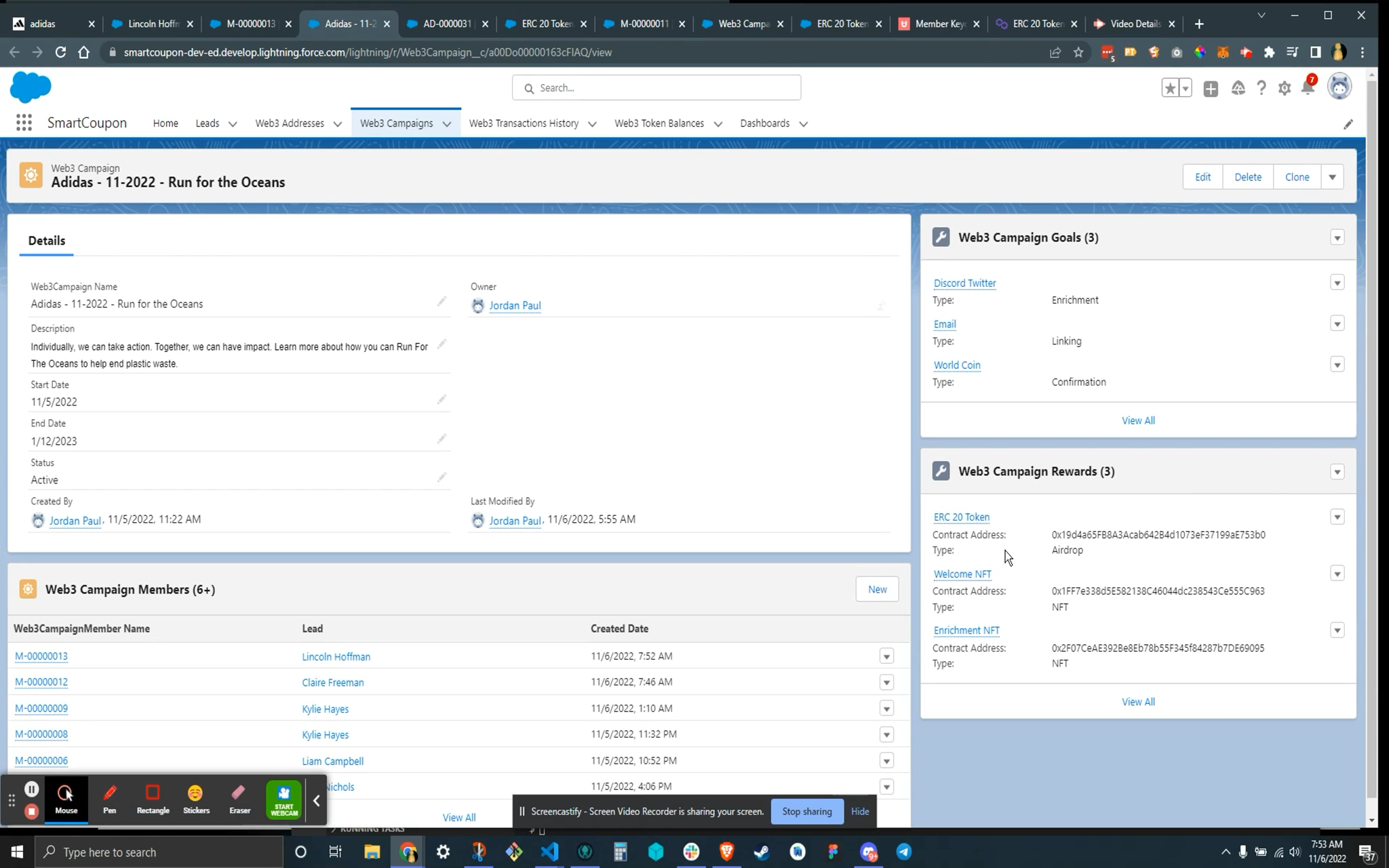
Task: Open the browser Extensions puzzle icon
Action: click(x=1269, y=52)
